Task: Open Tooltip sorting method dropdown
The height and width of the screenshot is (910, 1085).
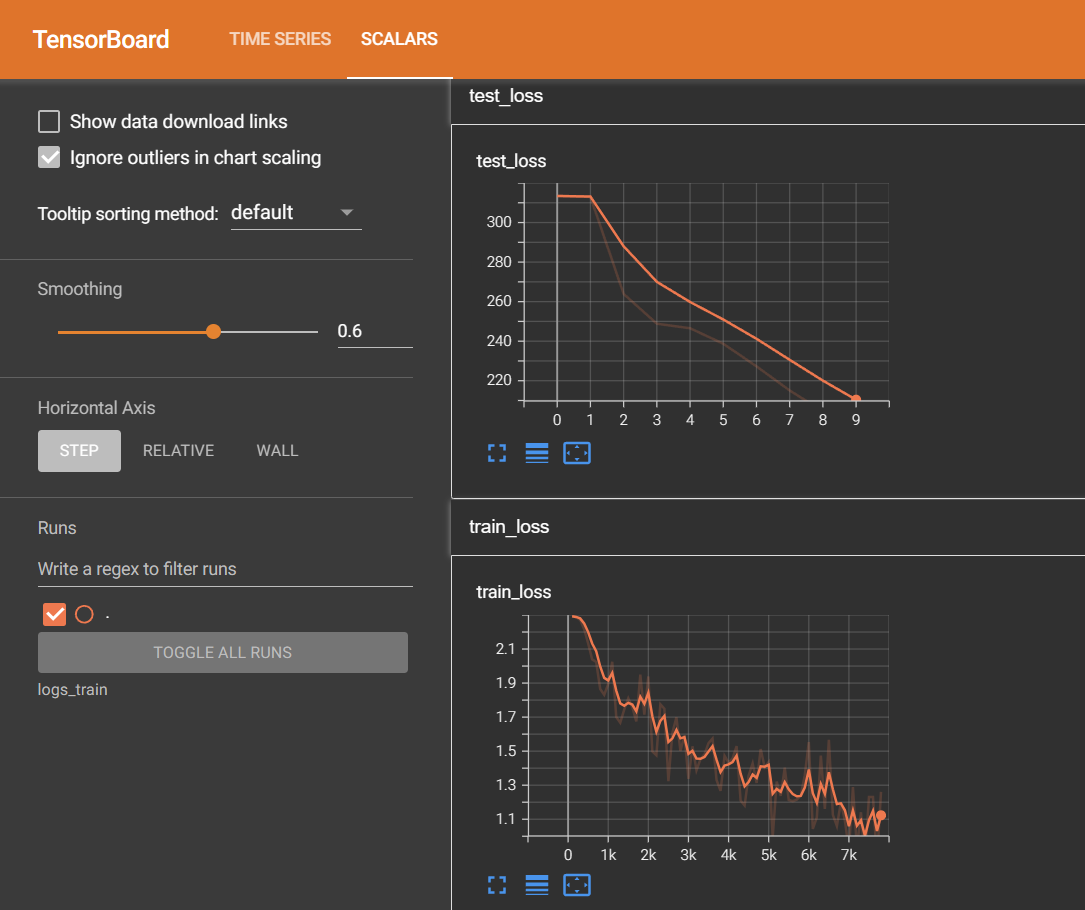Action: coord(296,212)
